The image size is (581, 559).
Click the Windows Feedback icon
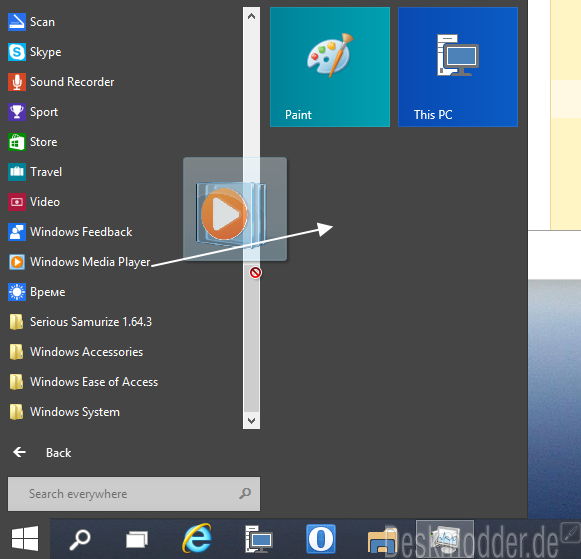(17, 232)
